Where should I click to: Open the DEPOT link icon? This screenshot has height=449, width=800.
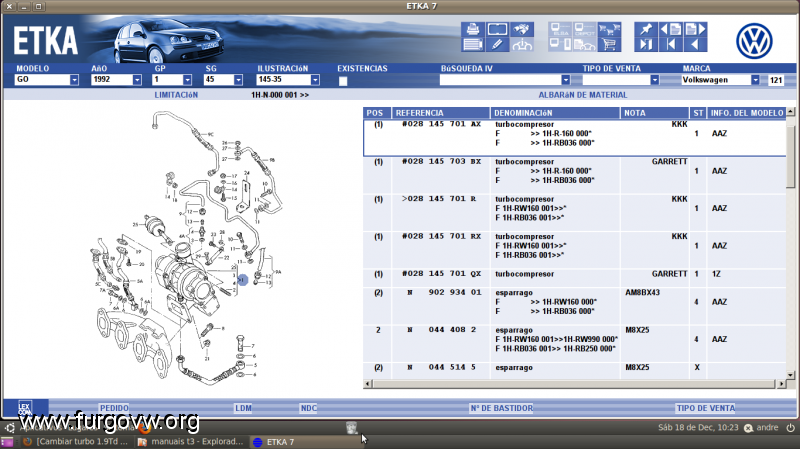[585, 29]
